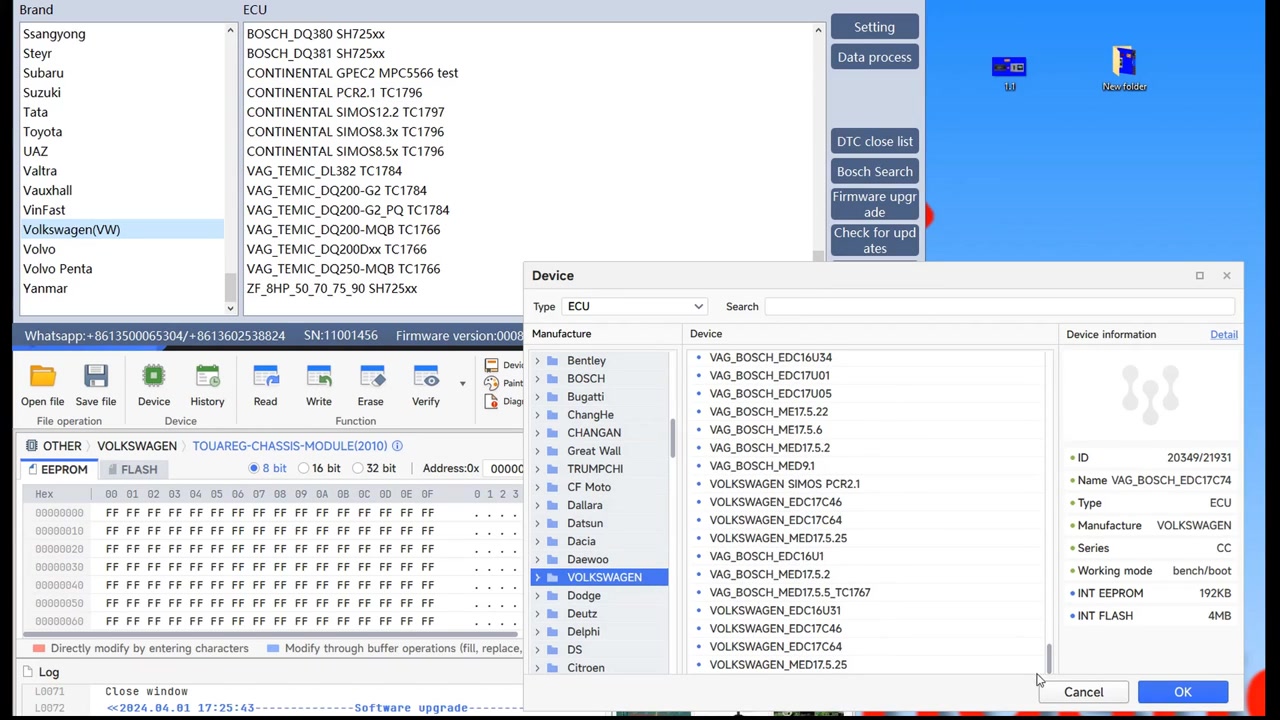Click the Data process button
The image size is (1280, 720).
click(x=874, y=57)
